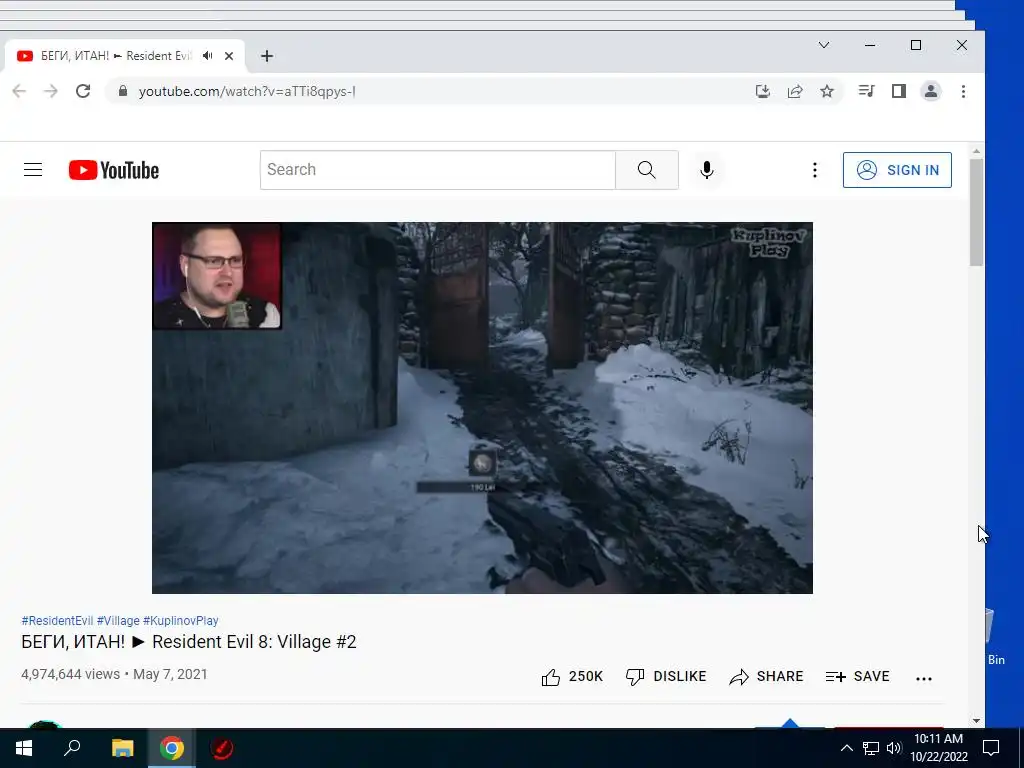
Task: SAVE the video to a playlist
Action: click(x=857, y=677)
